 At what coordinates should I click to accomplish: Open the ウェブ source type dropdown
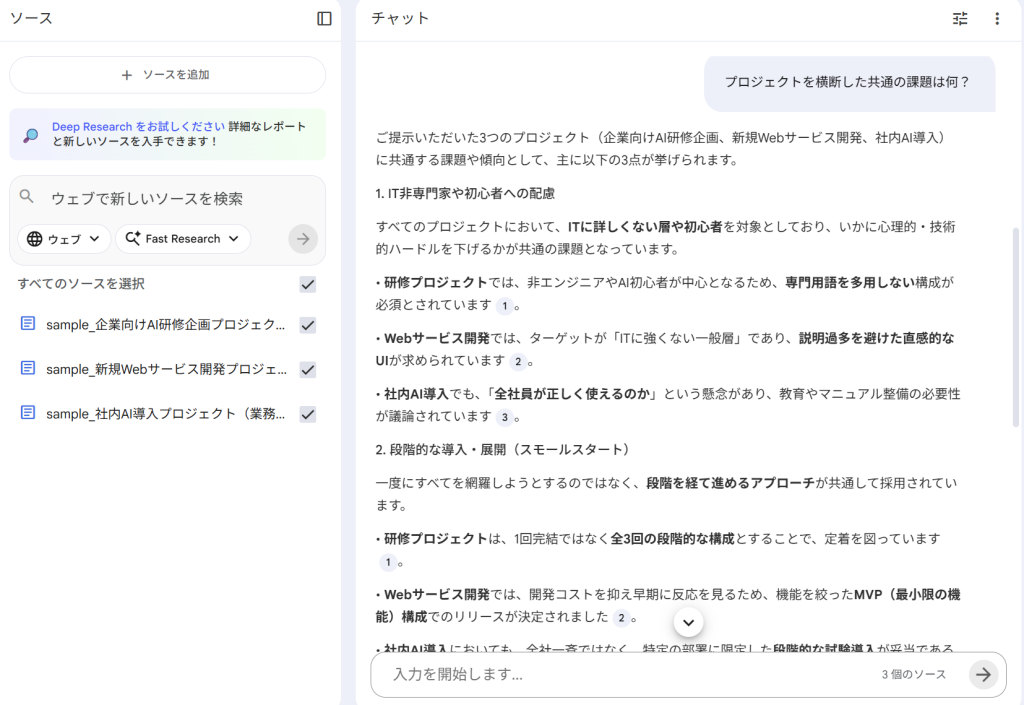point(64,239)
